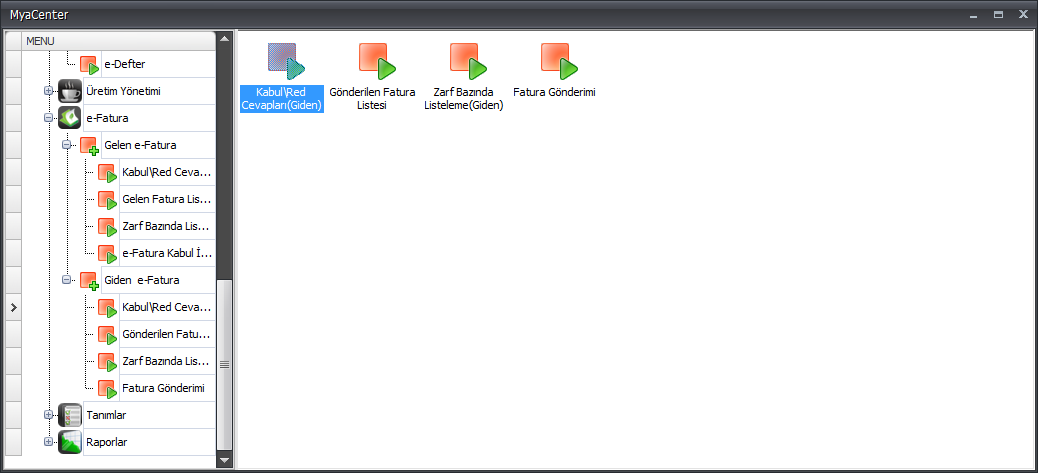Screen dimensions: 1038x473
Task: Click the e-Fatura green module icon
Action: (70, 118)
